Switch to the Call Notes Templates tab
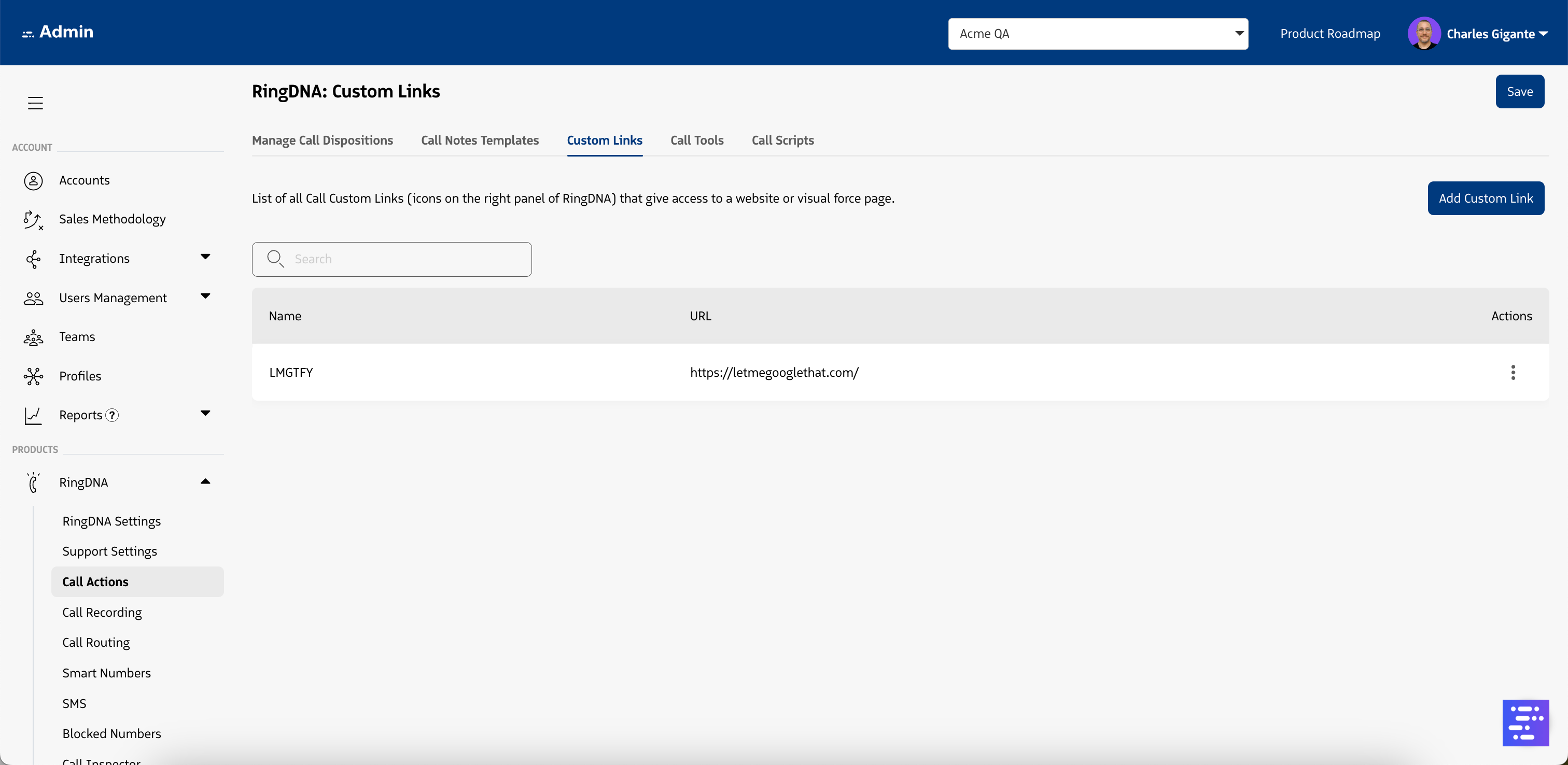 click(x=480, y=140)
